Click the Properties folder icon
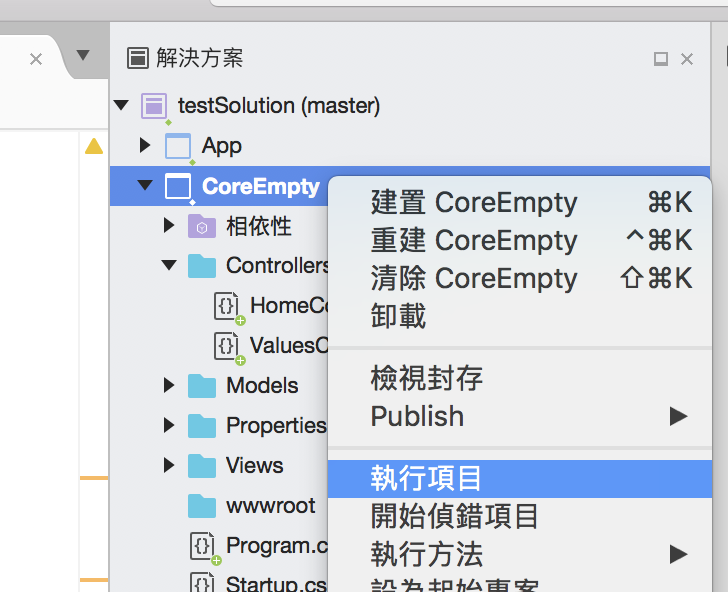 point(202,426)
